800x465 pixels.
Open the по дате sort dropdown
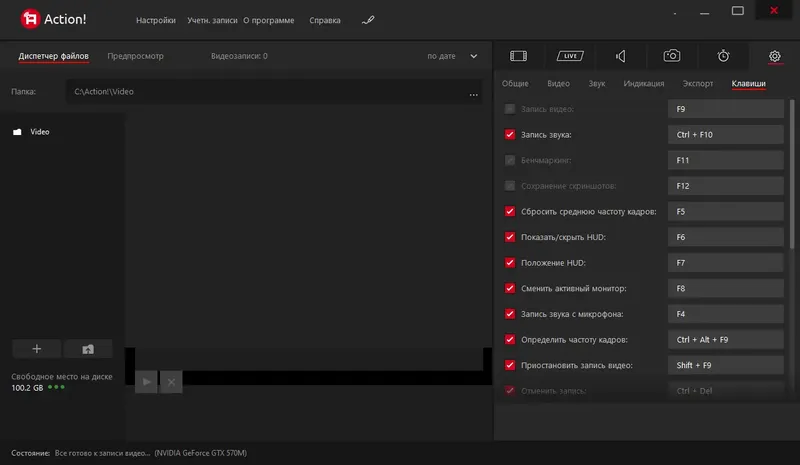click(x=446, y=56)
